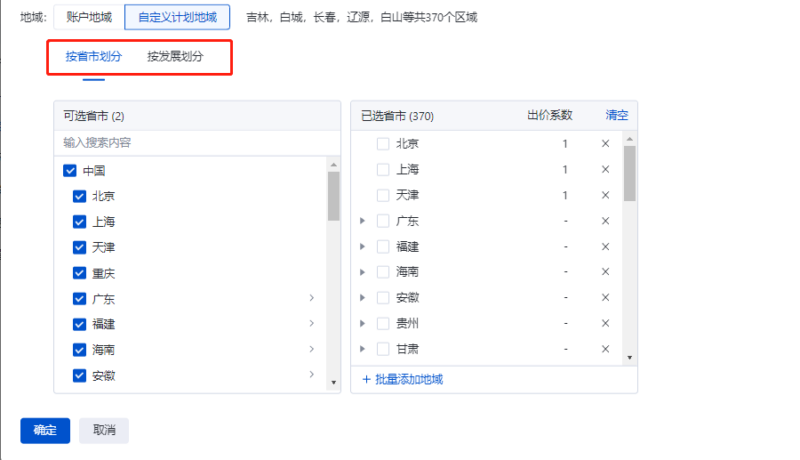Uncheck the 中国 checkbox in available list
This screenshot has height=460, width=800.
pyautogui.click(x=70, y=170)
